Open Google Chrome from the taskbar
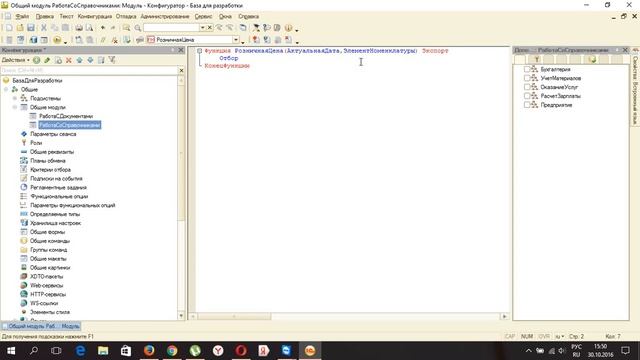This screenshot has height=360, width=640. point(172,351)
